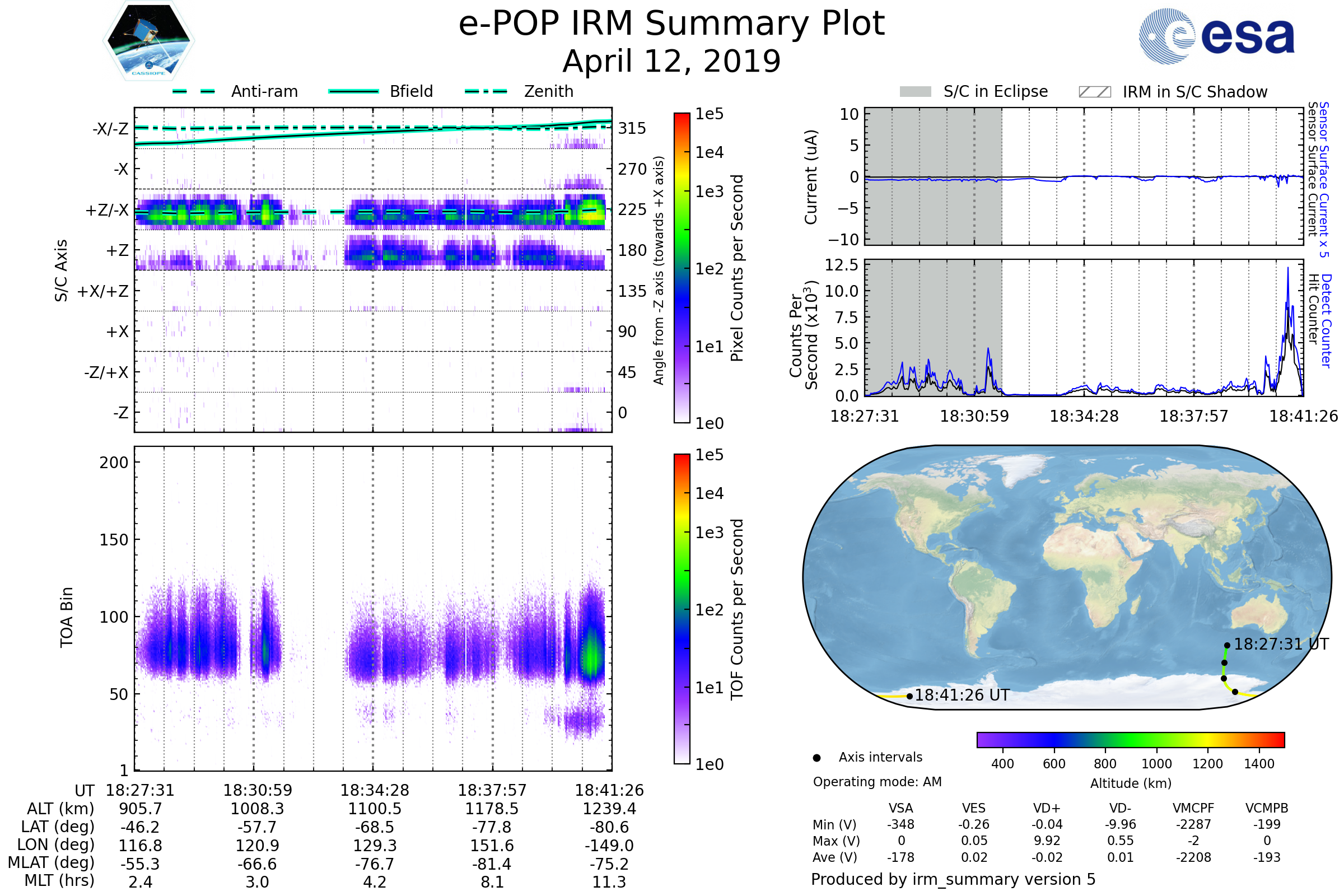Click the Operating mode: AM text

[x=877, y=782]
